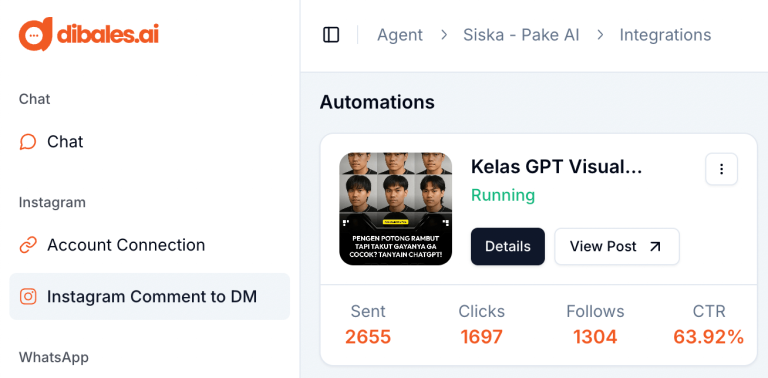
Task: Click the dibales.ai logo icon
Action: 35,34
